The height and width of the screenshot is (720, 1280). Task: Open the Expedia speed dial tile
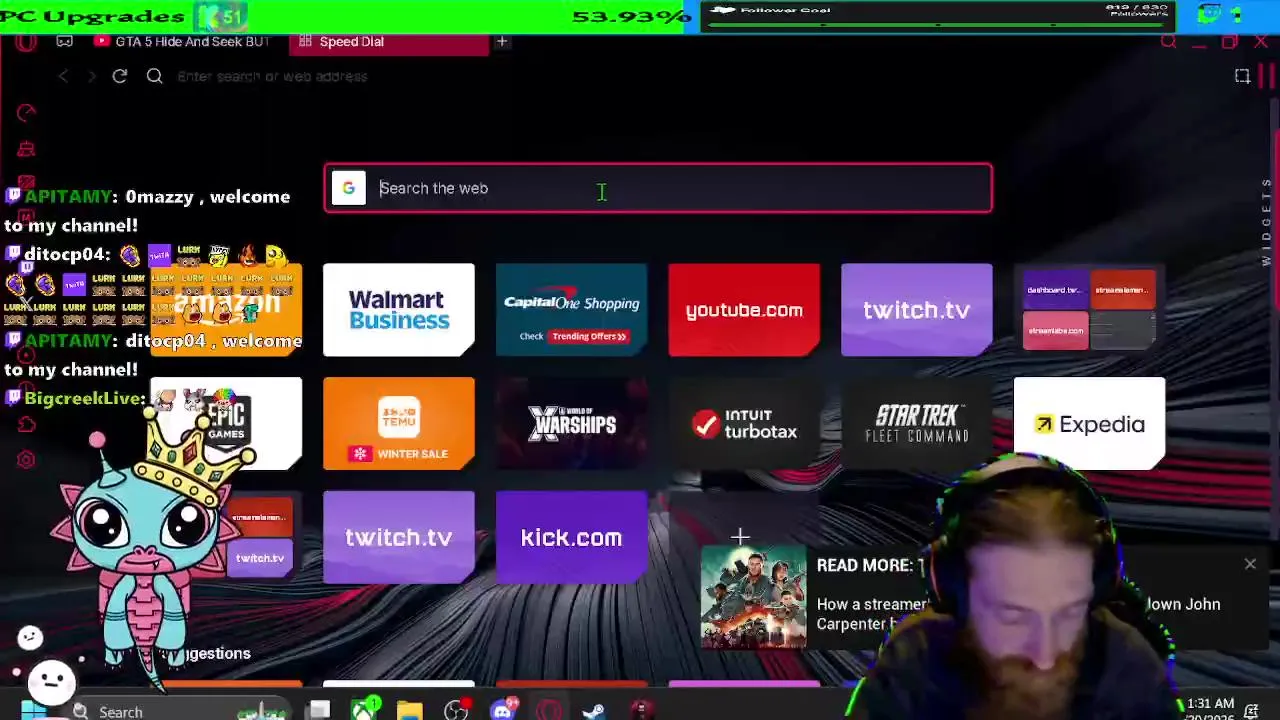(x=1089, y=423)
